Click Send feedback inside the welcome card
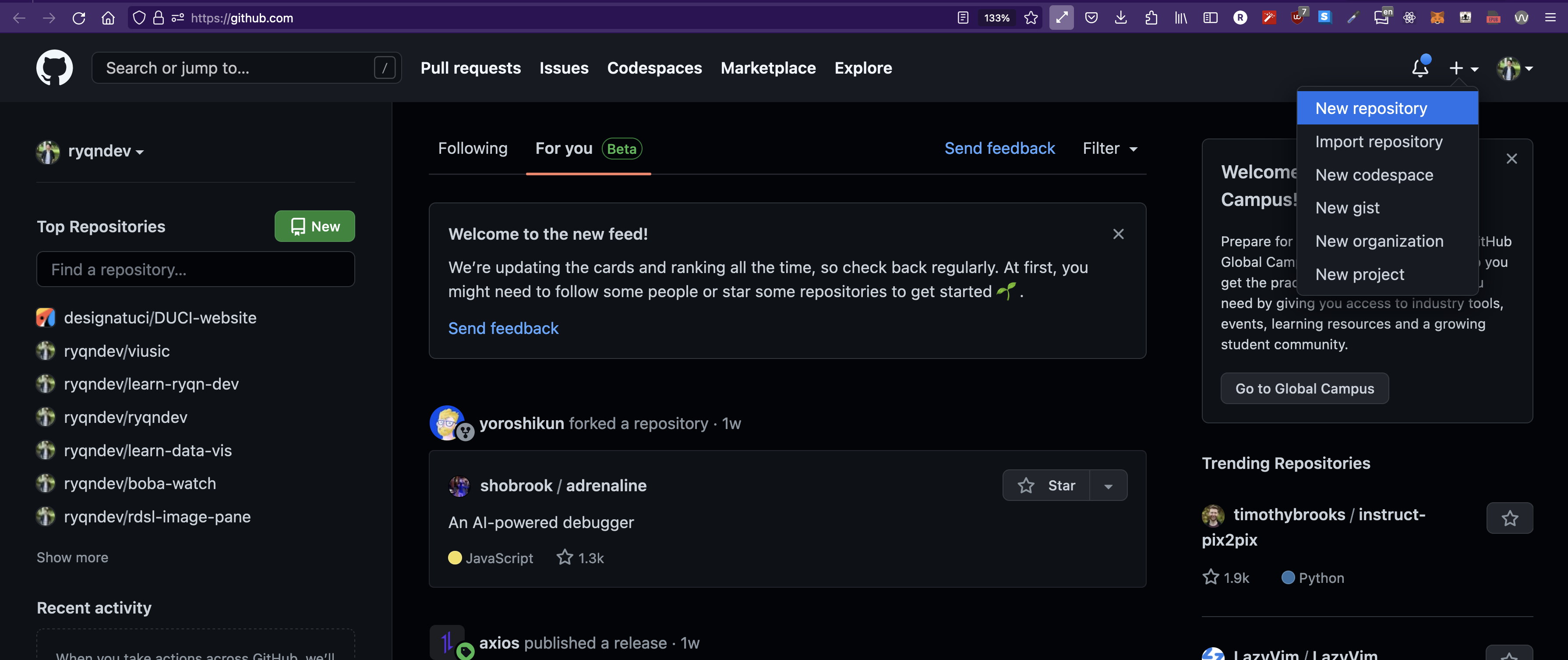Screen dimensions: 1568x660 503,329
